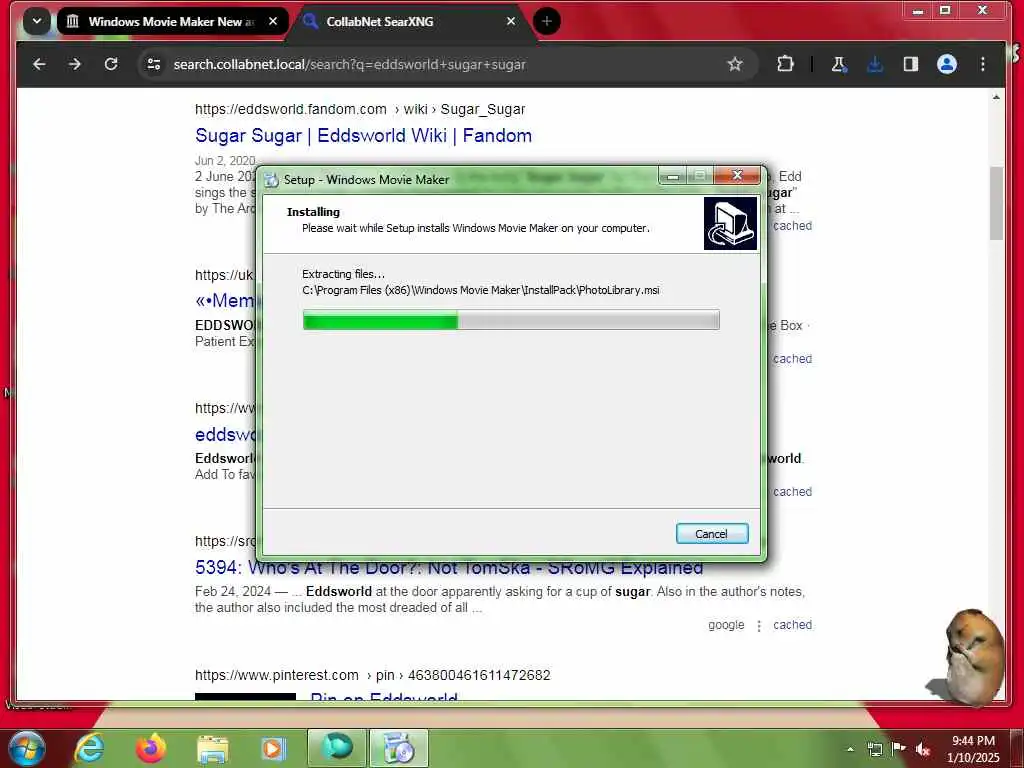Show hidden system tray icons
This screenshot has height=768, width=1024.
pyautogui.click(x=850, y=749)
